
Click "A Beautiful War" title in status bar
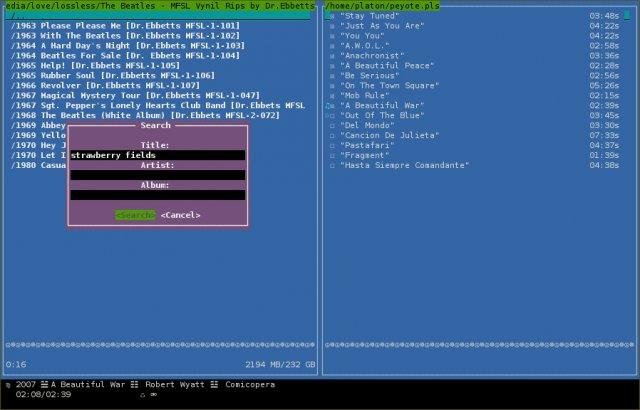point(88,385)
